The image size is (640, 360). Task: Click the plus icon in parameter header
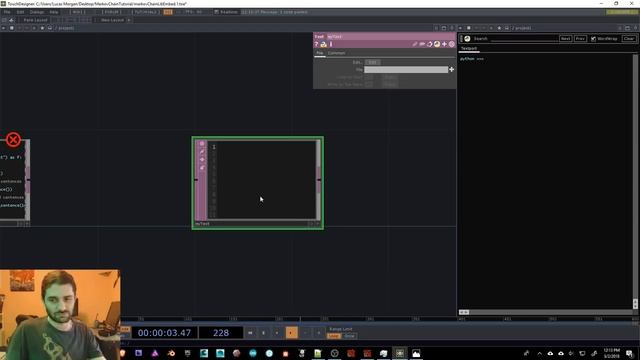pyautogui.click(x=444, y=44)
